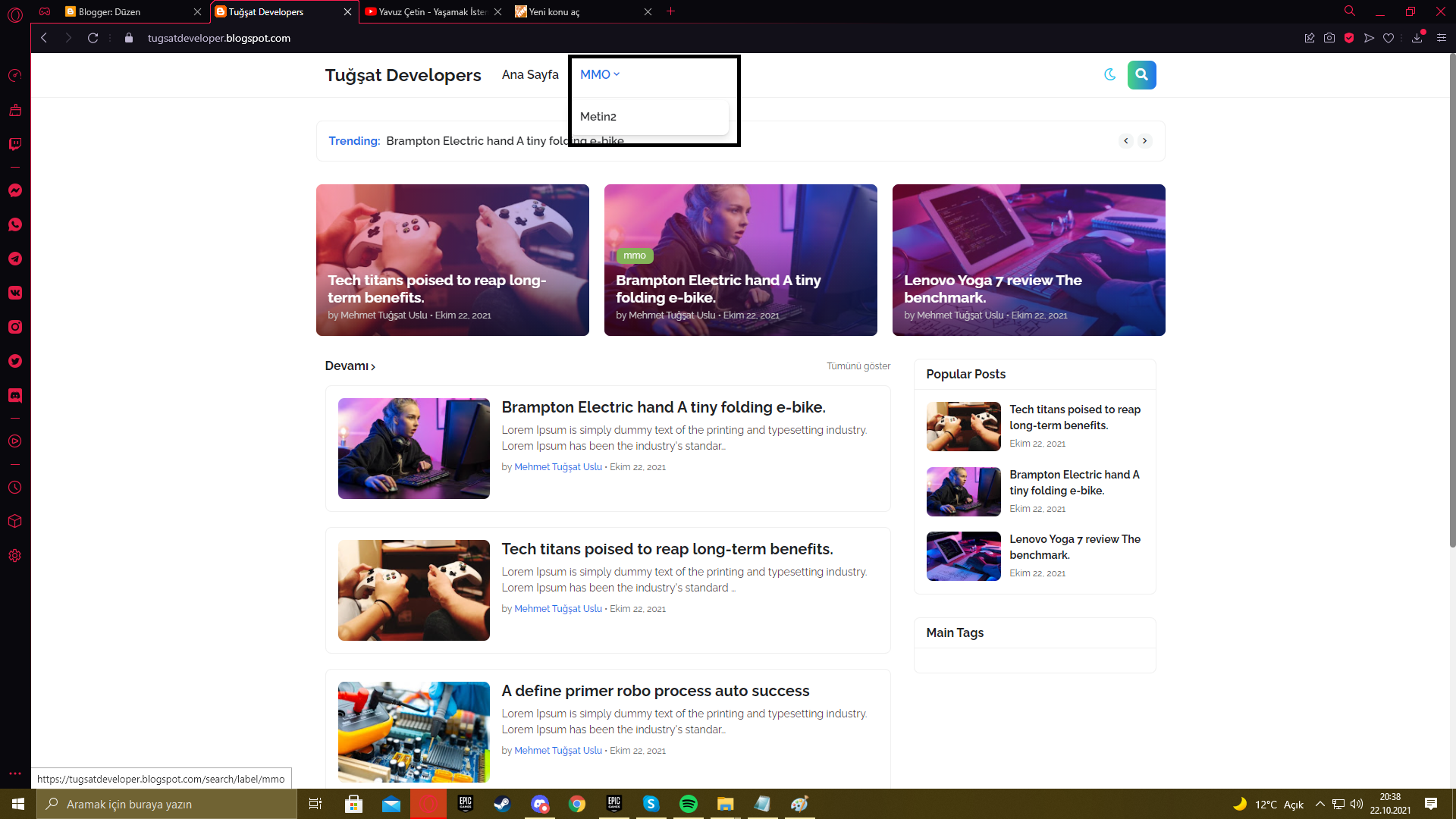Open Mehmet Tuğşat Uslu author link on Brampton post

point(558,467)
